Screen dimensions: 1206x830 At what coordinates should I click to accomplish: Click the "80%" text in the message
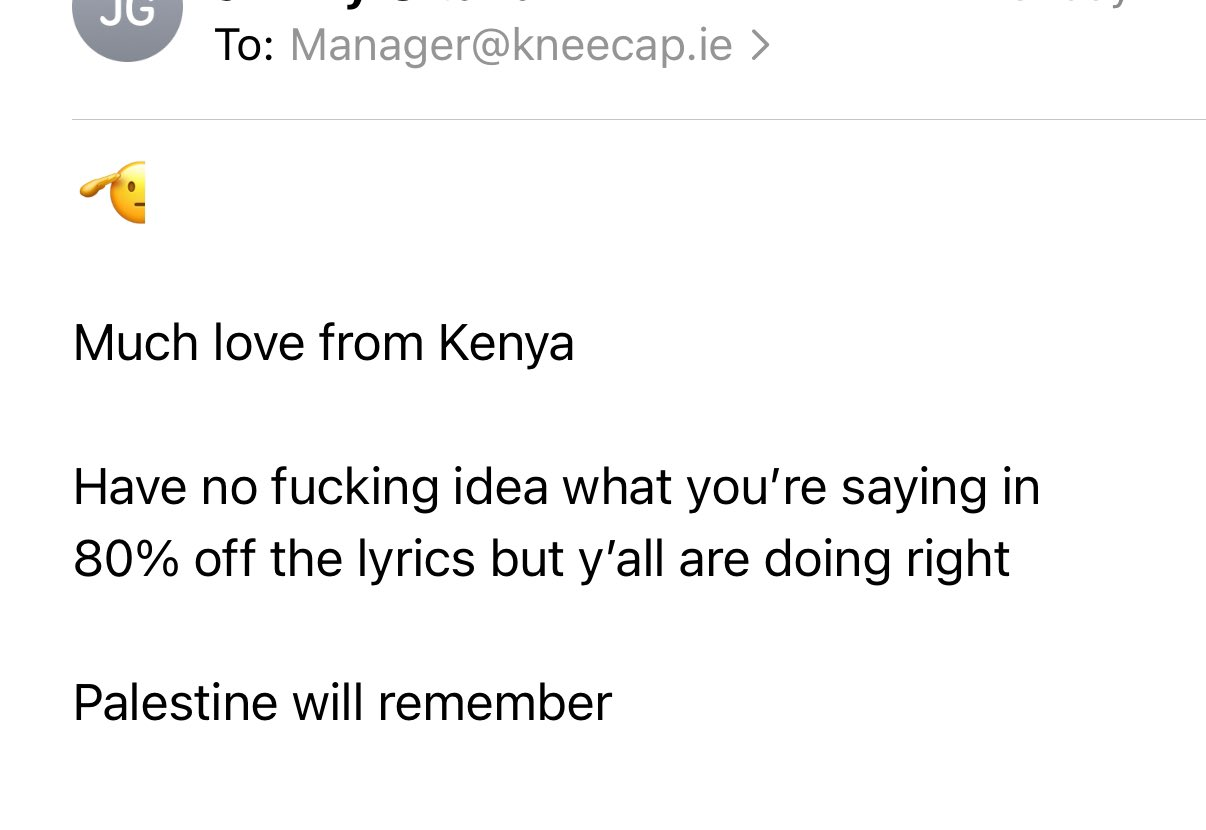click(x=126, y=560)
